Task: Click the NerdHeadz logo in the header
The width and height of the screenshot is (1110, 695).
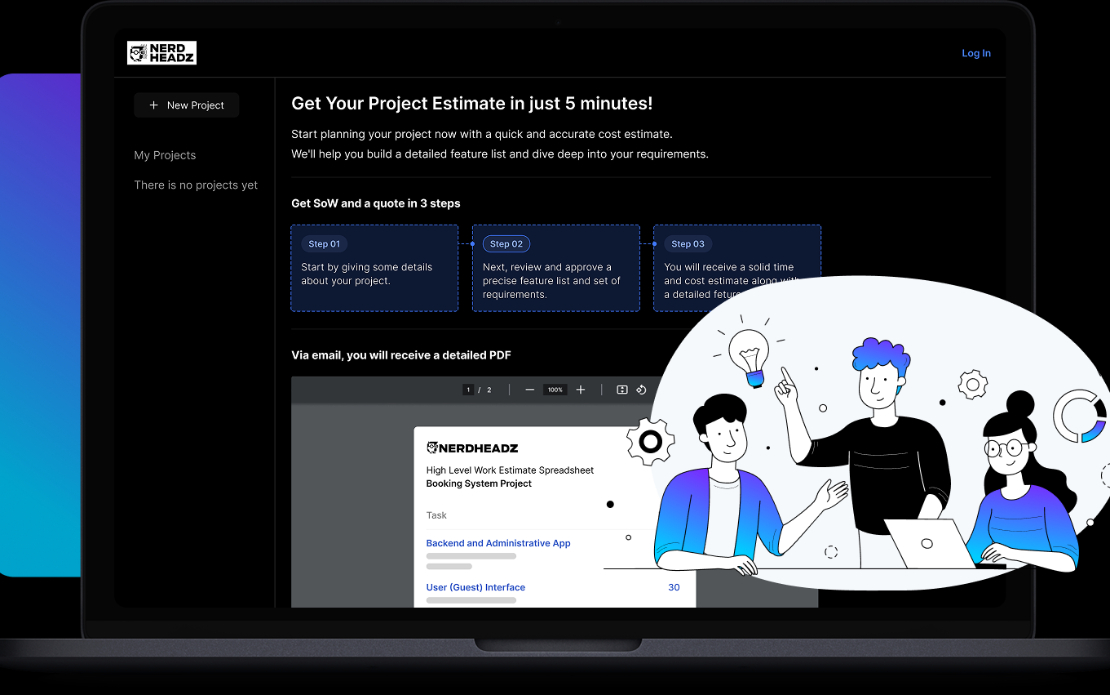Action: pos(161,53)
